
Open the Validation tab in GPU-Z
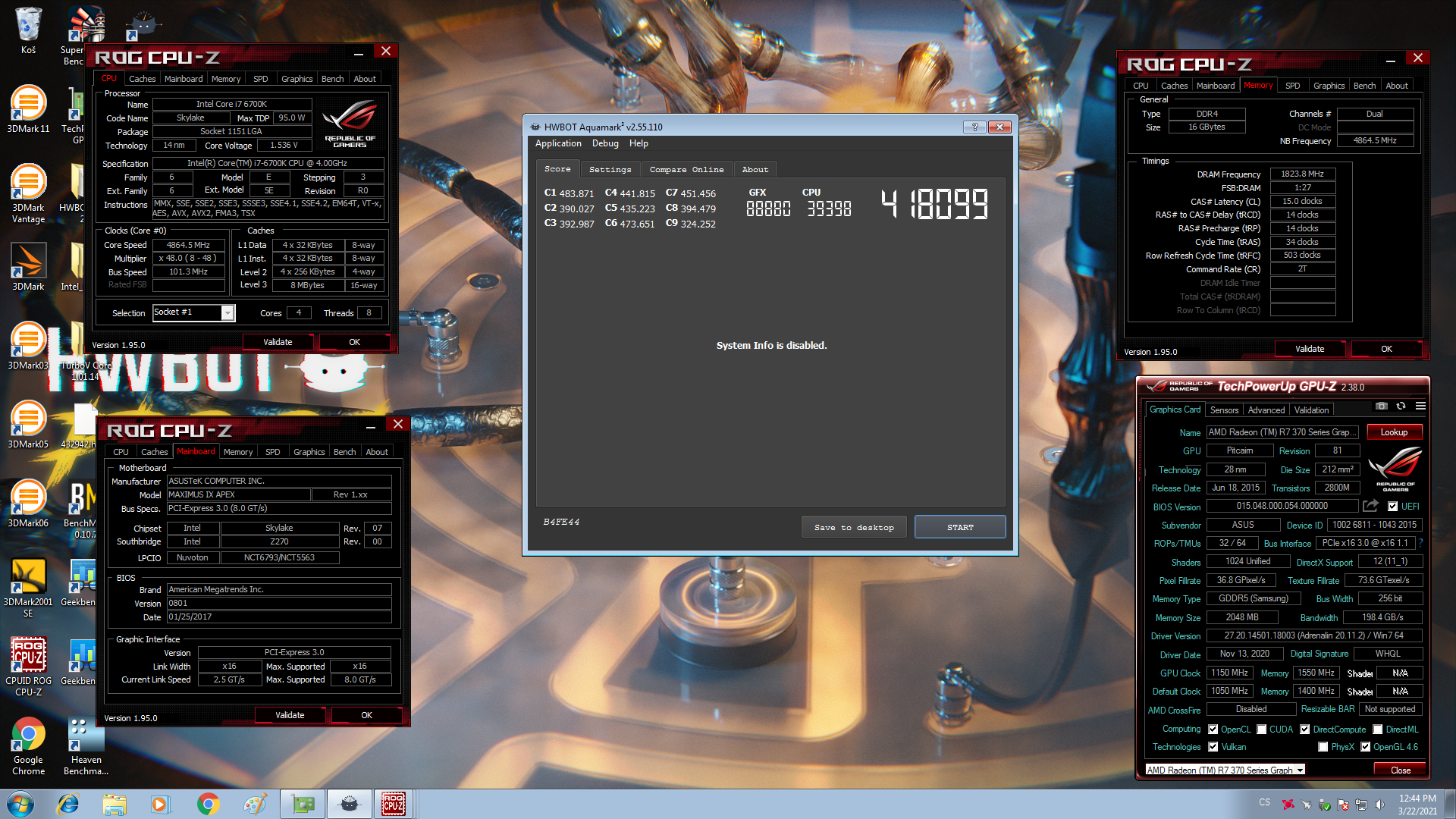(1311, 410)
